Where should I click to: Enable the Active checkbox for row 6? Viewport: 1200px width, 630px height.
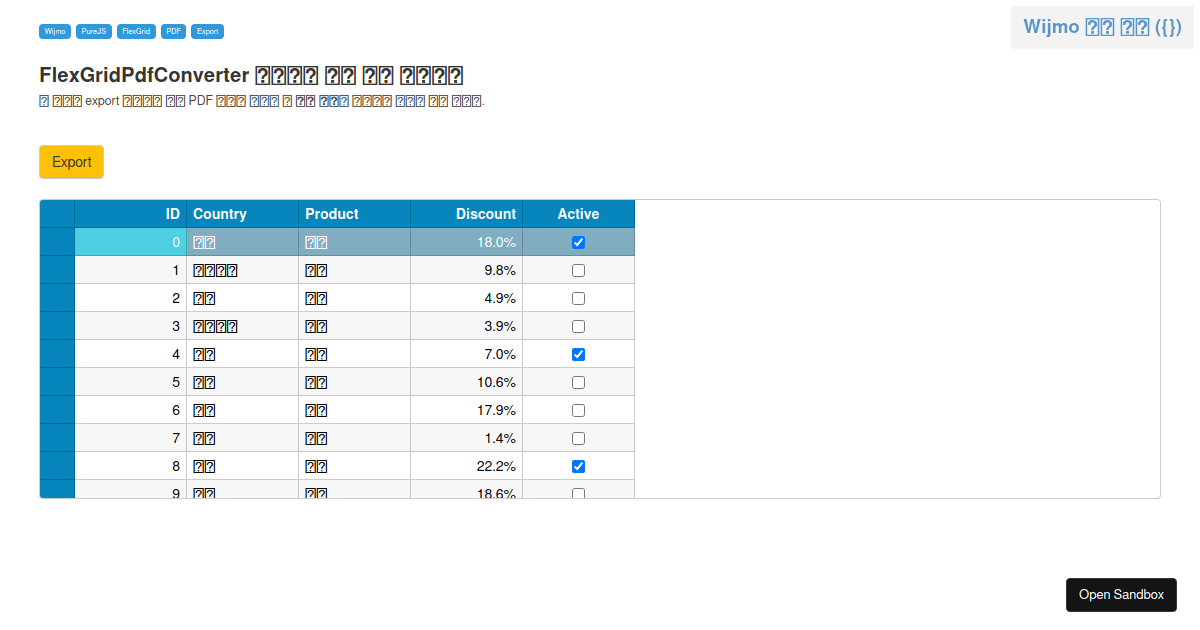coord(578,410)
